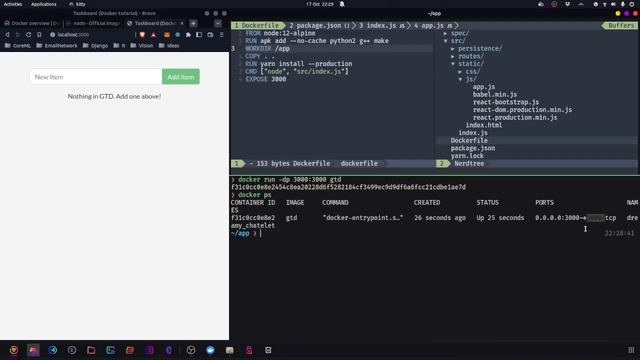Screen dimensions: 640x360
Task: Click the volume icon in system tray
Action: point(613,4)
